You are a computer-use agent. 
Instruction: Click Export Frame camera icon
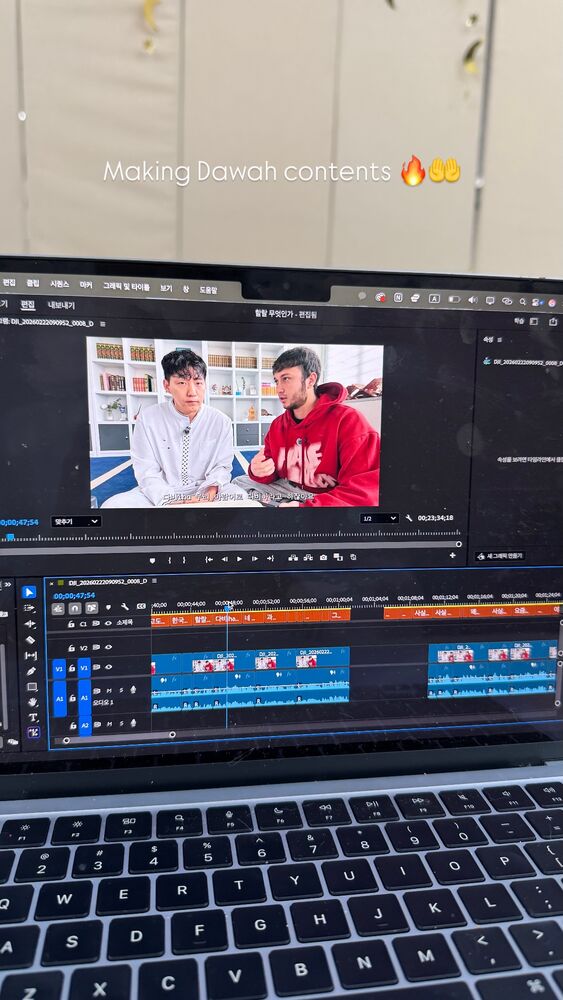click(x=323, y=557)
